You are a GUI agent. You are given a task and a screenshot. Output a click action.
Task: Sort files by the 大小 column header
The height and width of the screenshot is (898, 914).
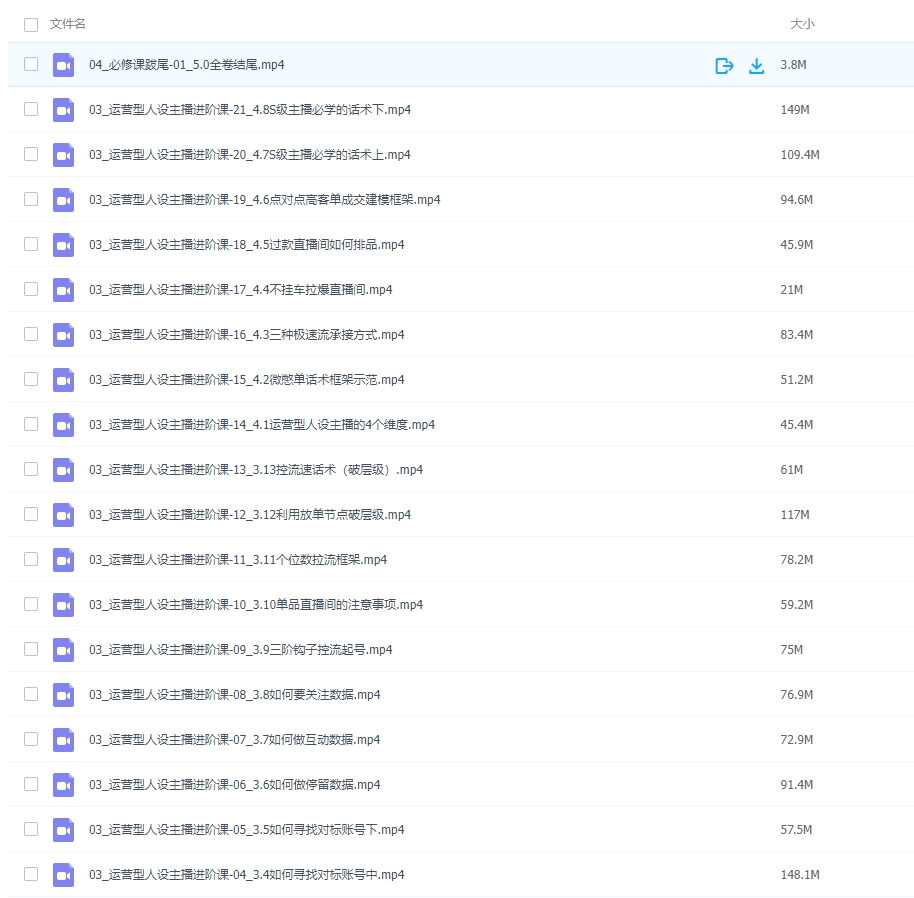tap(802, 24)
